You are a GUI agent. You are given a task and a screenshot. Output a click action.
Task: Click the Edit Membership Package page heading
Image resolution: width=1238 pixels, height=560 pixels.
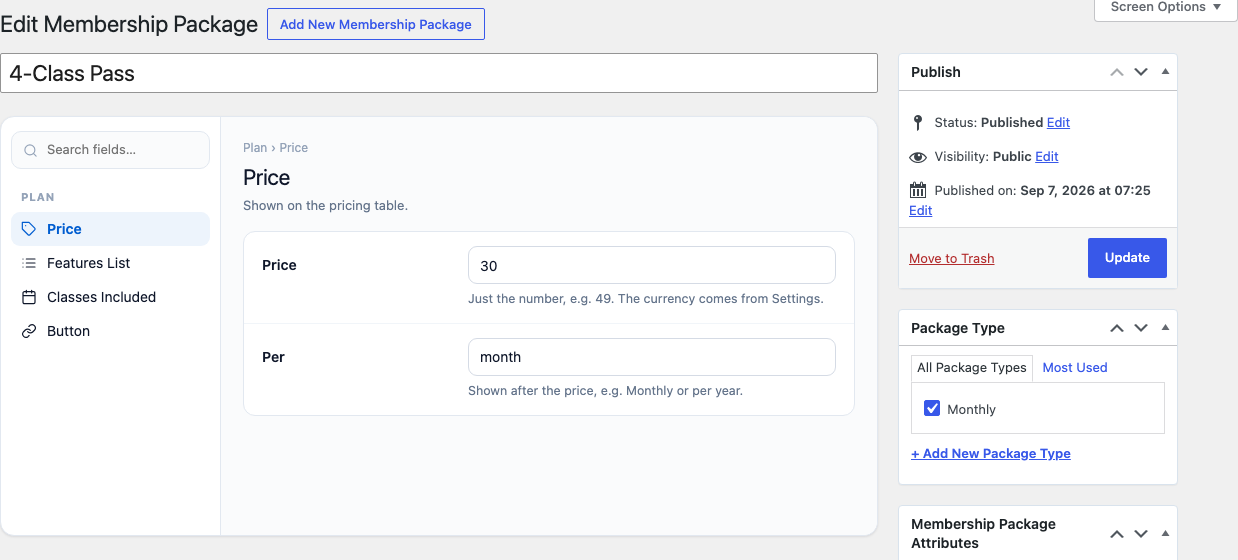click(129, 24)
